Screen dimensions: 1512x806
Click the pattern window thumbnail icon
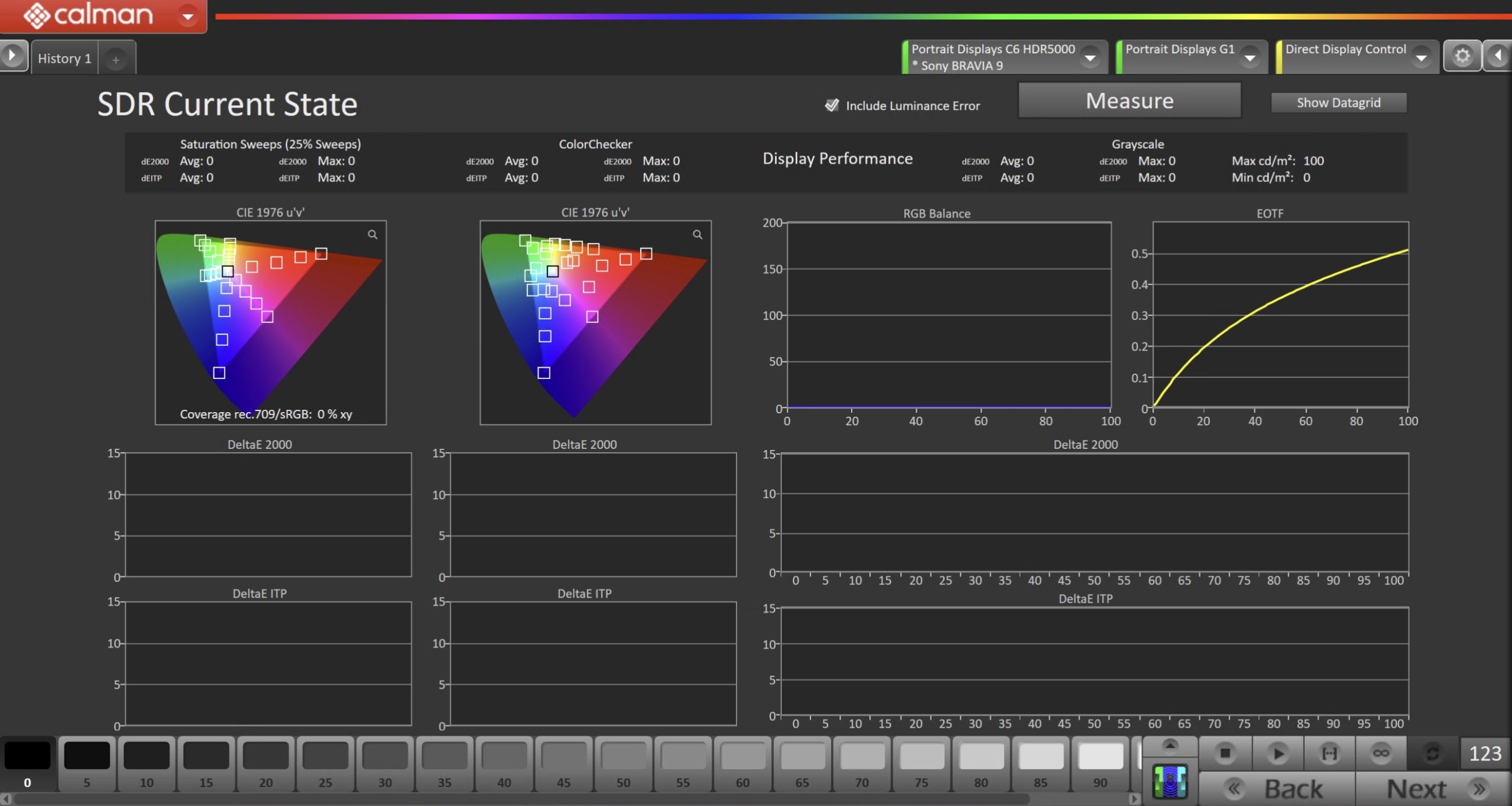click(1169, 782)
